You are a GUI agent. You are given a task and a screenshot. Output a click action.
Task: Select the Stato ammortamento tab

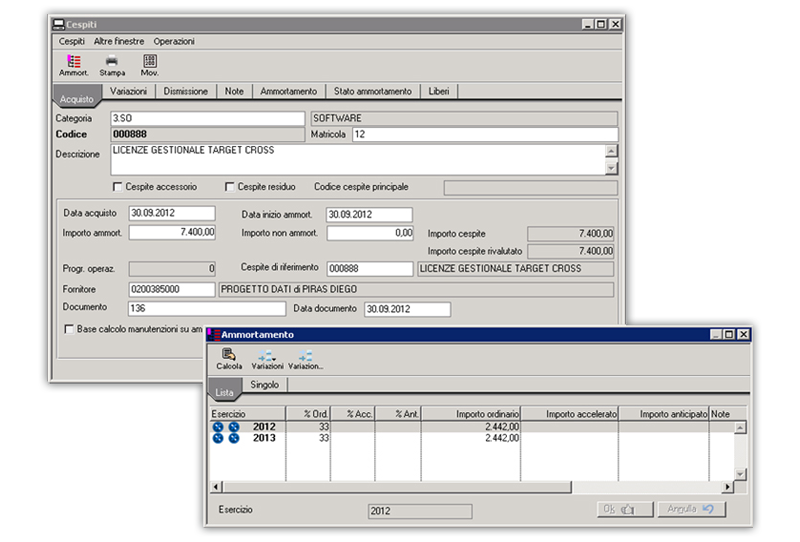372,91
